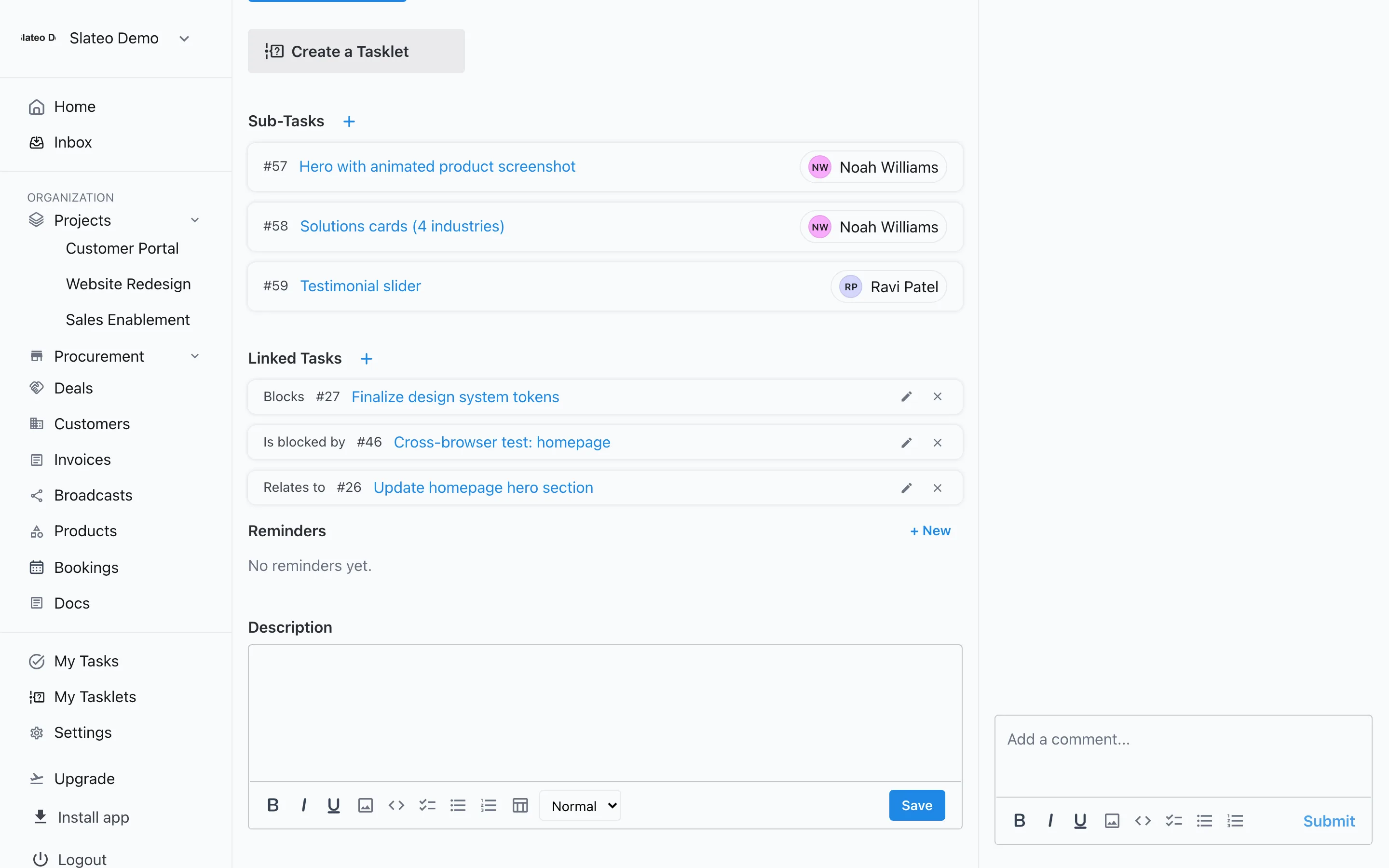Screen dimensions: 1389x868
Task: Open the Normal text style dropdown
Action: pos(580,806)
